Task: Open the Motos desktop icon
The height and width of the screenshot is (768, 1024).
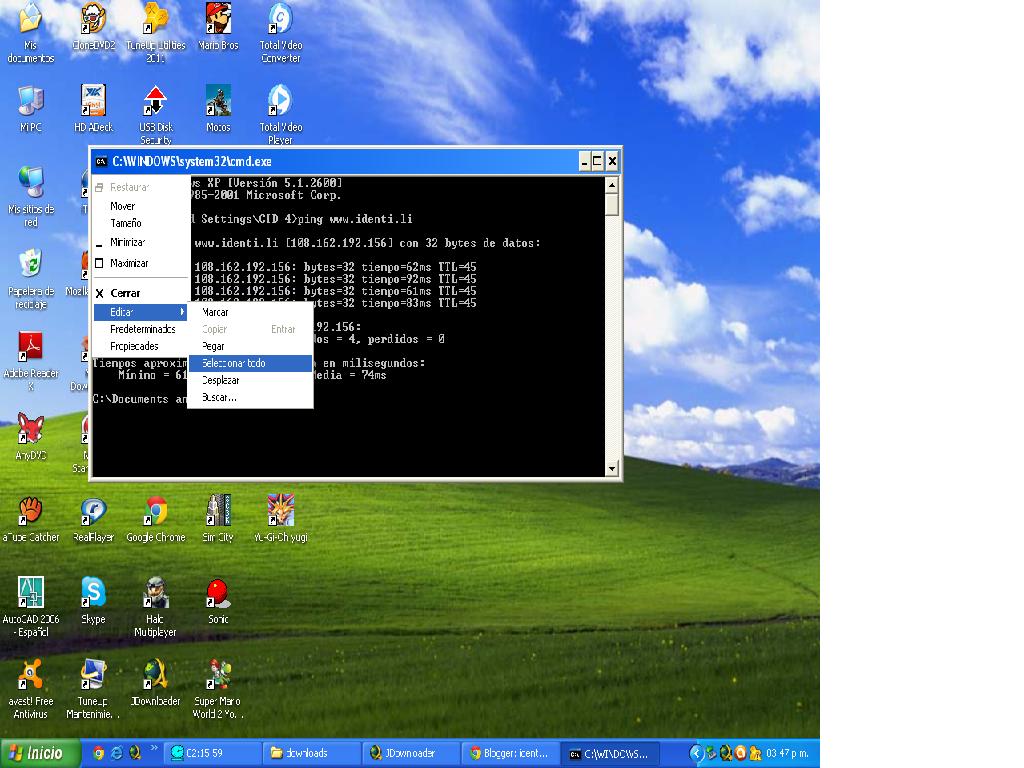Action: (x=218, y=109)
